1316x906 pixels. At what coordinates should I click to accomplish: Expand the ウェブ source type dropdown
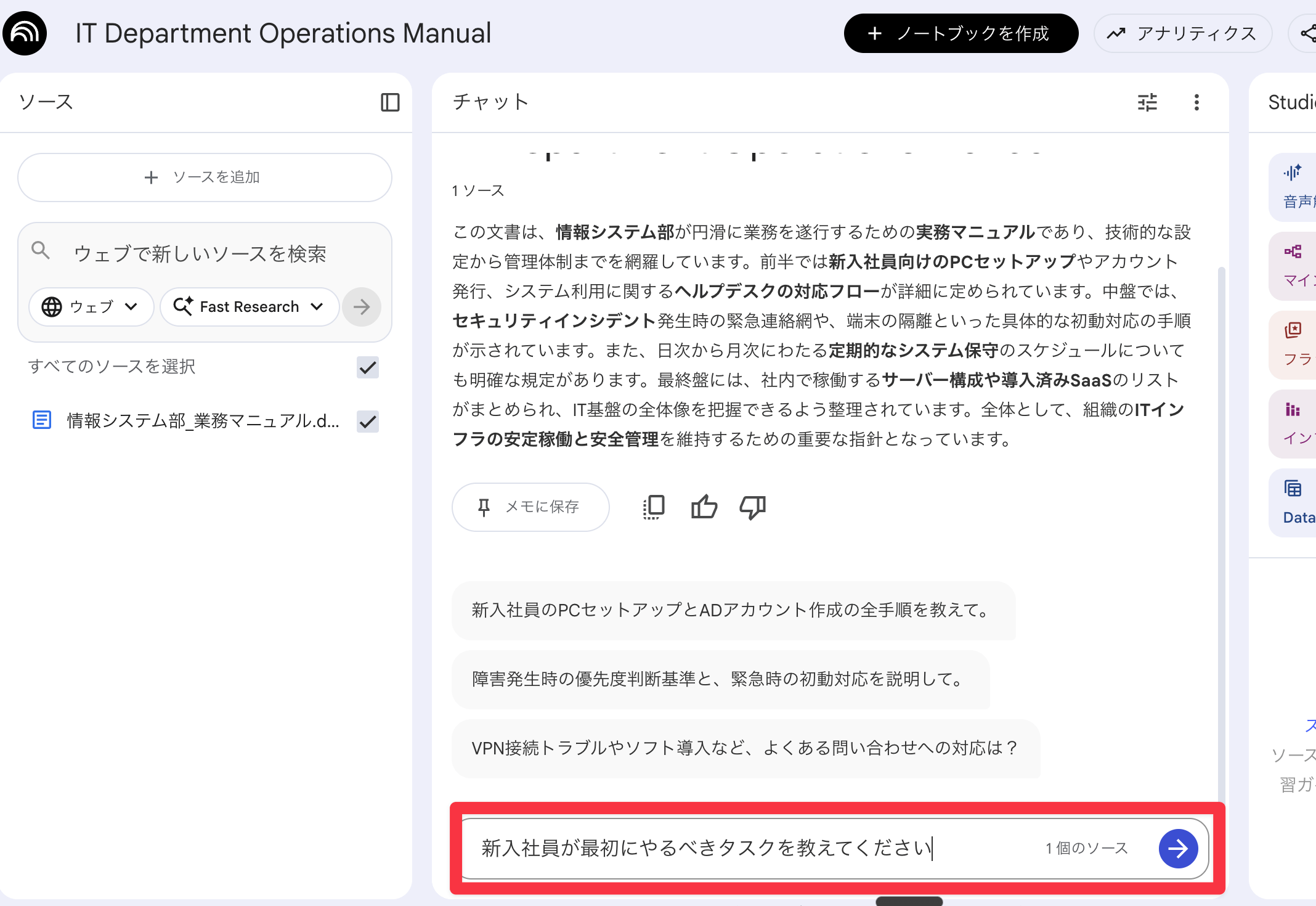tap(91, 307)
